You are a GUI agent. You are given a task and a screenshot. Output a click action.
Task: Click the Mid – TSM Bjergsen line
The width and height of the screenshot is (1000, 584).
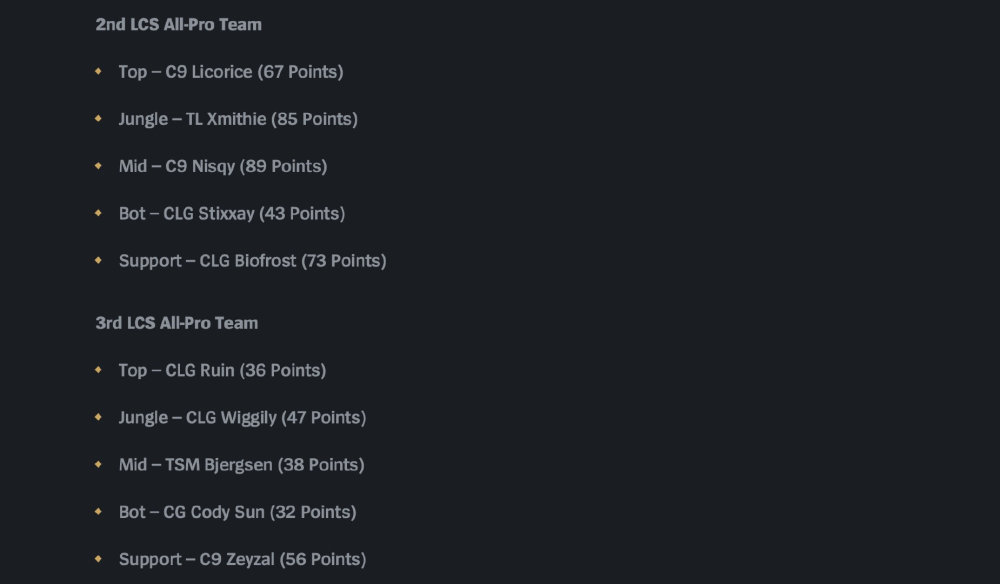point(241,465)
